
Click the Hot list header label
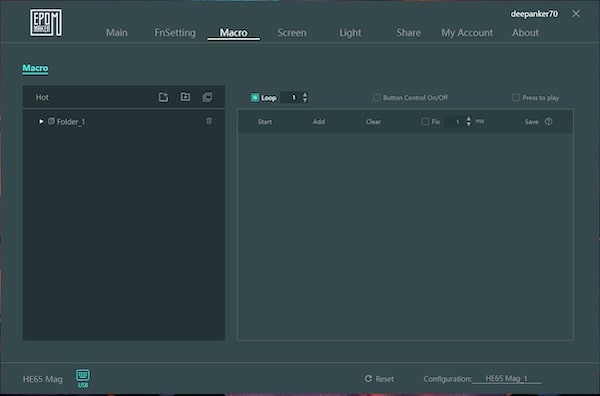42,97
